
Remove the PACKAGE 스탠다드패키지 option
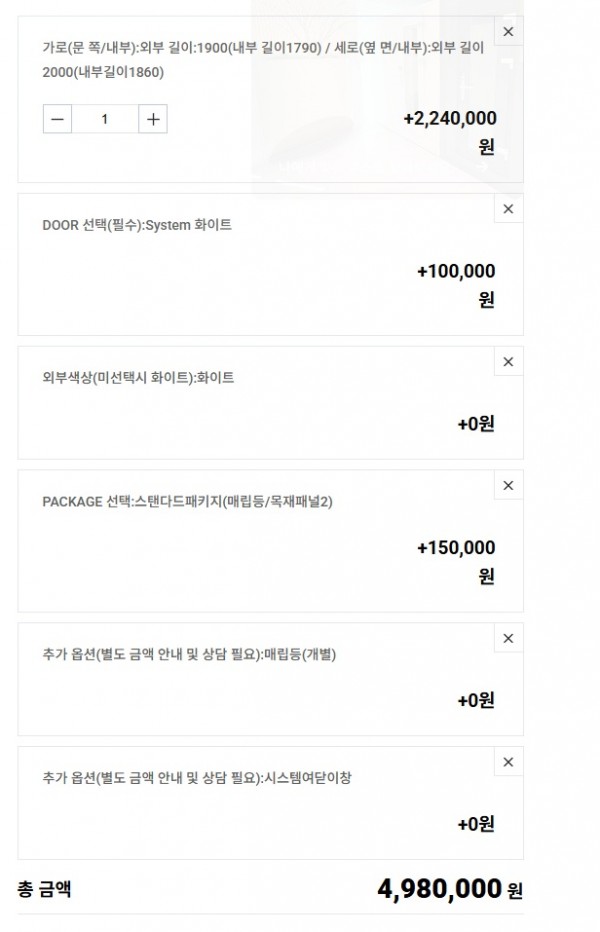508,485
